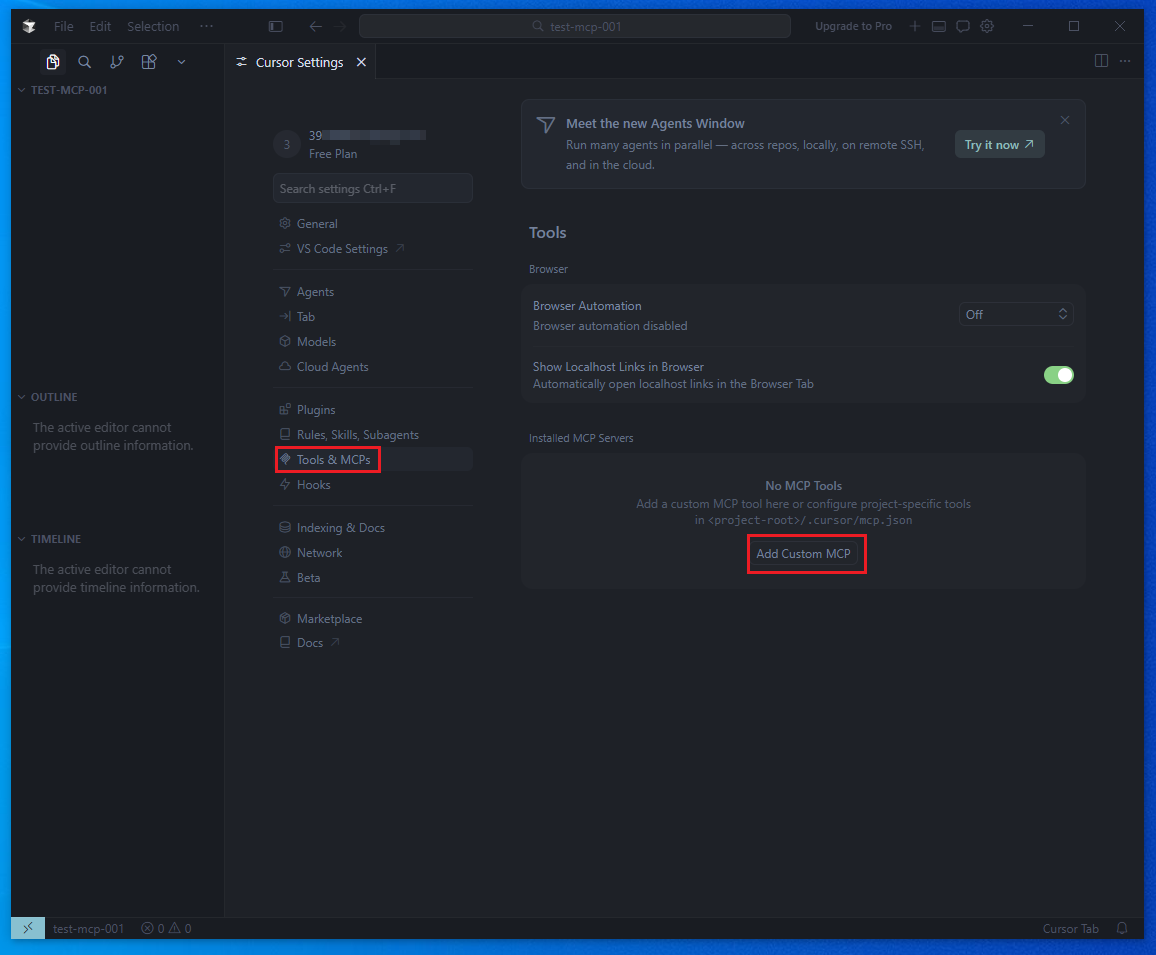Open the Edit menu
This screenshot has height=955, width=1156.
(100, 27)
